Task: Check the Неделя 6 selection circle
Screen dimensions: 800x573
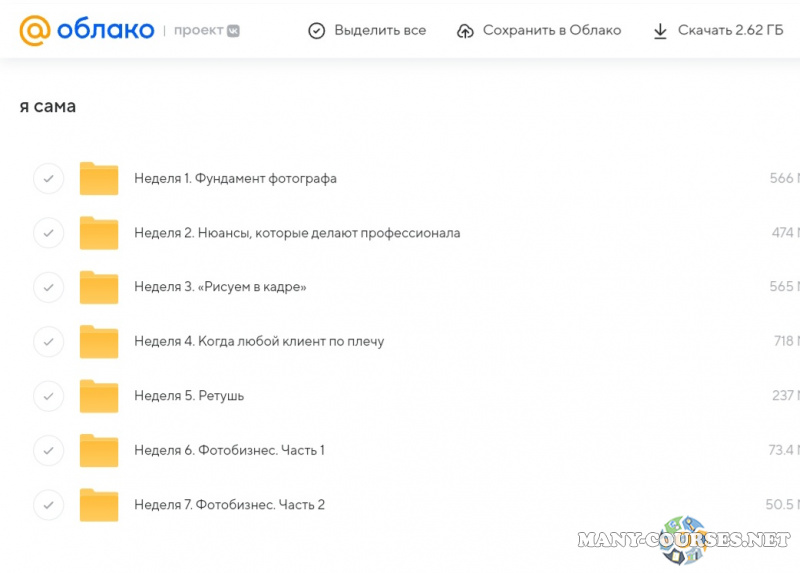Action: click(48, 450)
